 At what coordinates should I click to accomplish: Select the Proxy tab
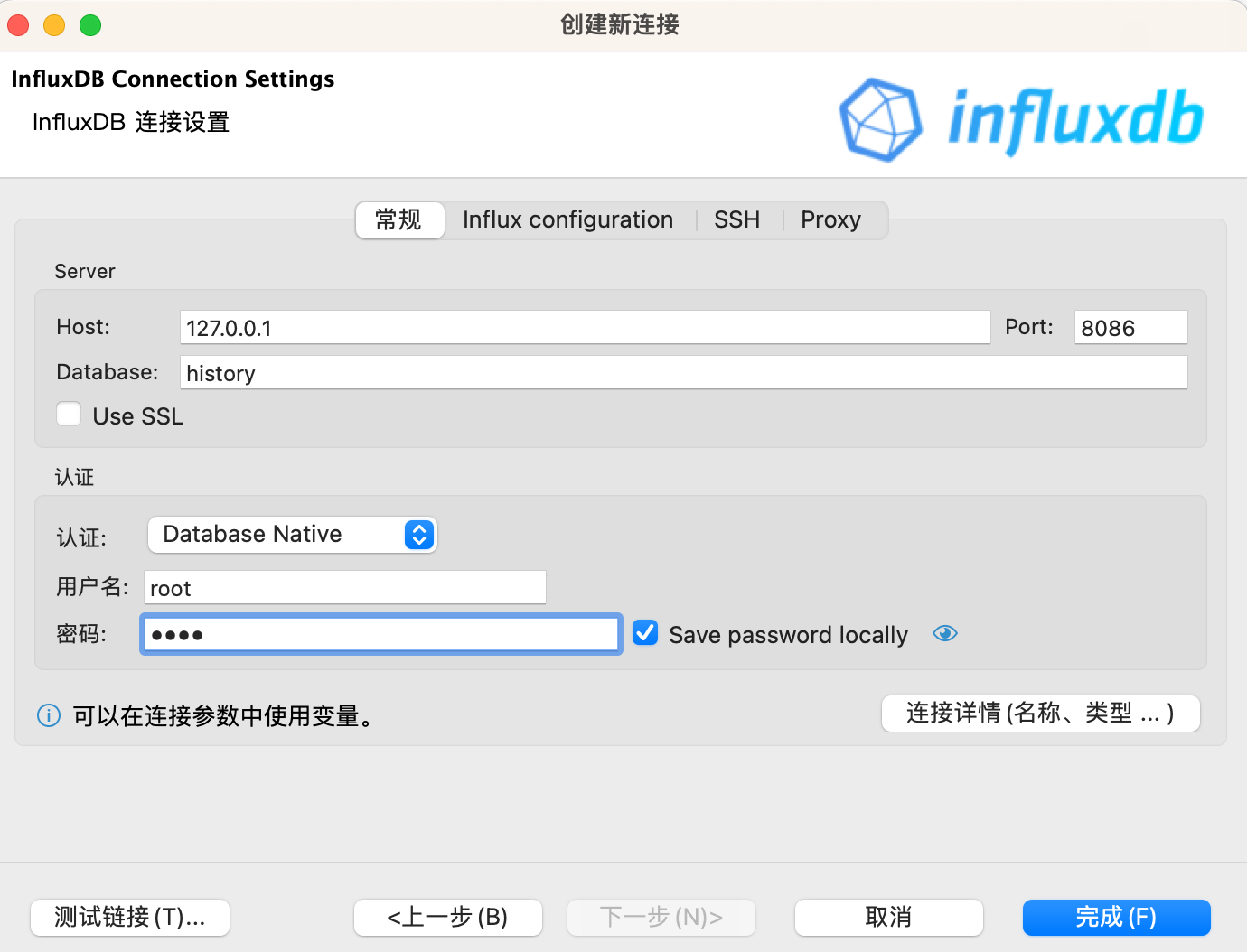click(x=830, y=219)
